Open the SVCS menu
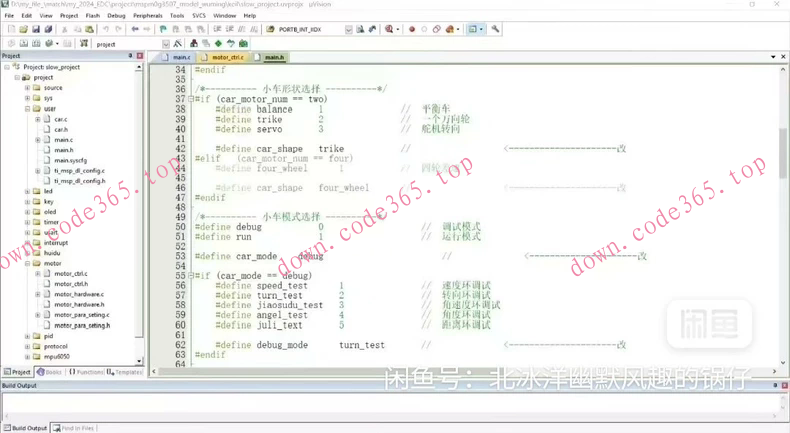Screen dimensions: 790x433 [199, 16]
